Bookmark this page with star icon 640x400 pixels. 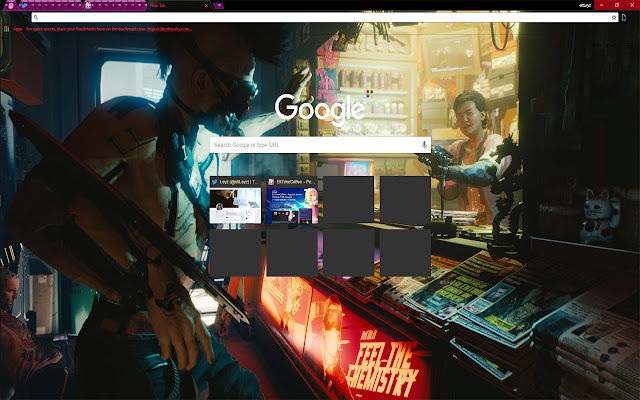coord(613,18)
